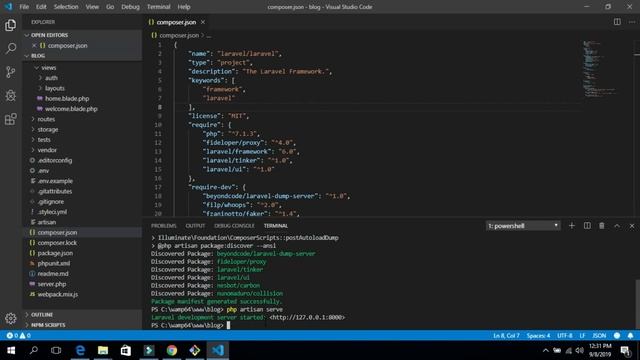Open the Selection menu
Screen dimensions: 640x360
click(x=66, y=7)
